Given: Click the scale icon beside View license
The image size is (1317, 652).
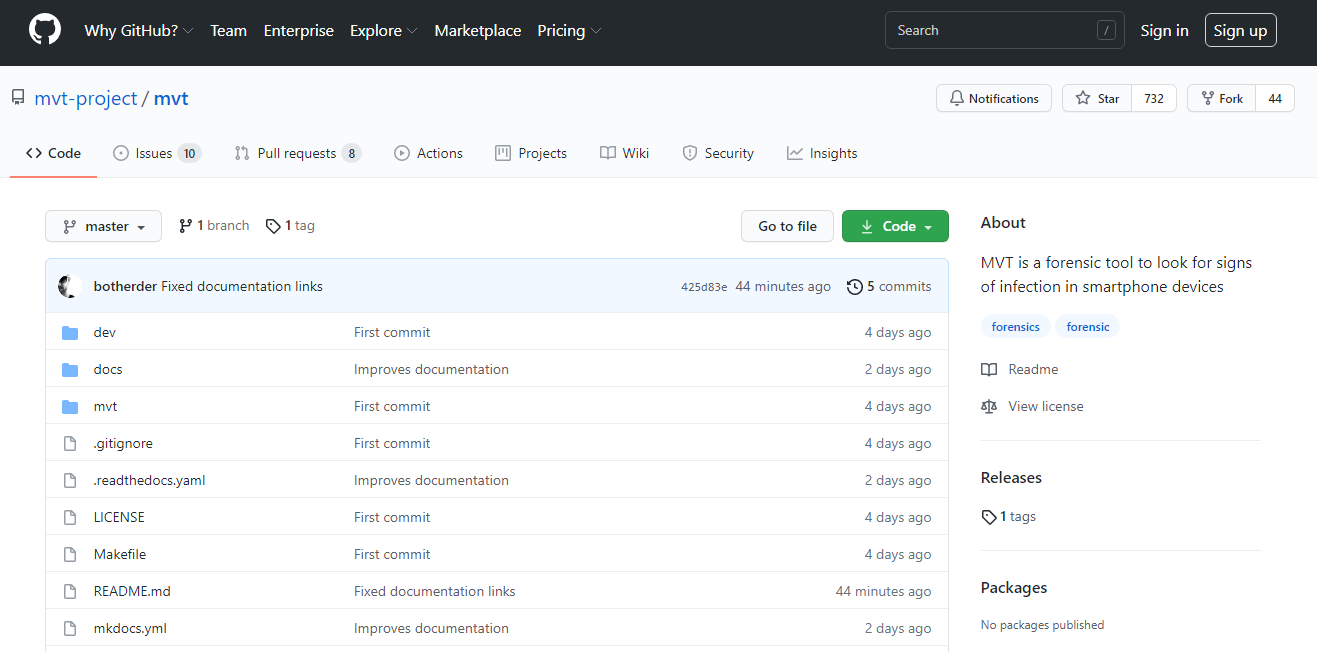Looking at the screenshot, I should tap(989, 406).
